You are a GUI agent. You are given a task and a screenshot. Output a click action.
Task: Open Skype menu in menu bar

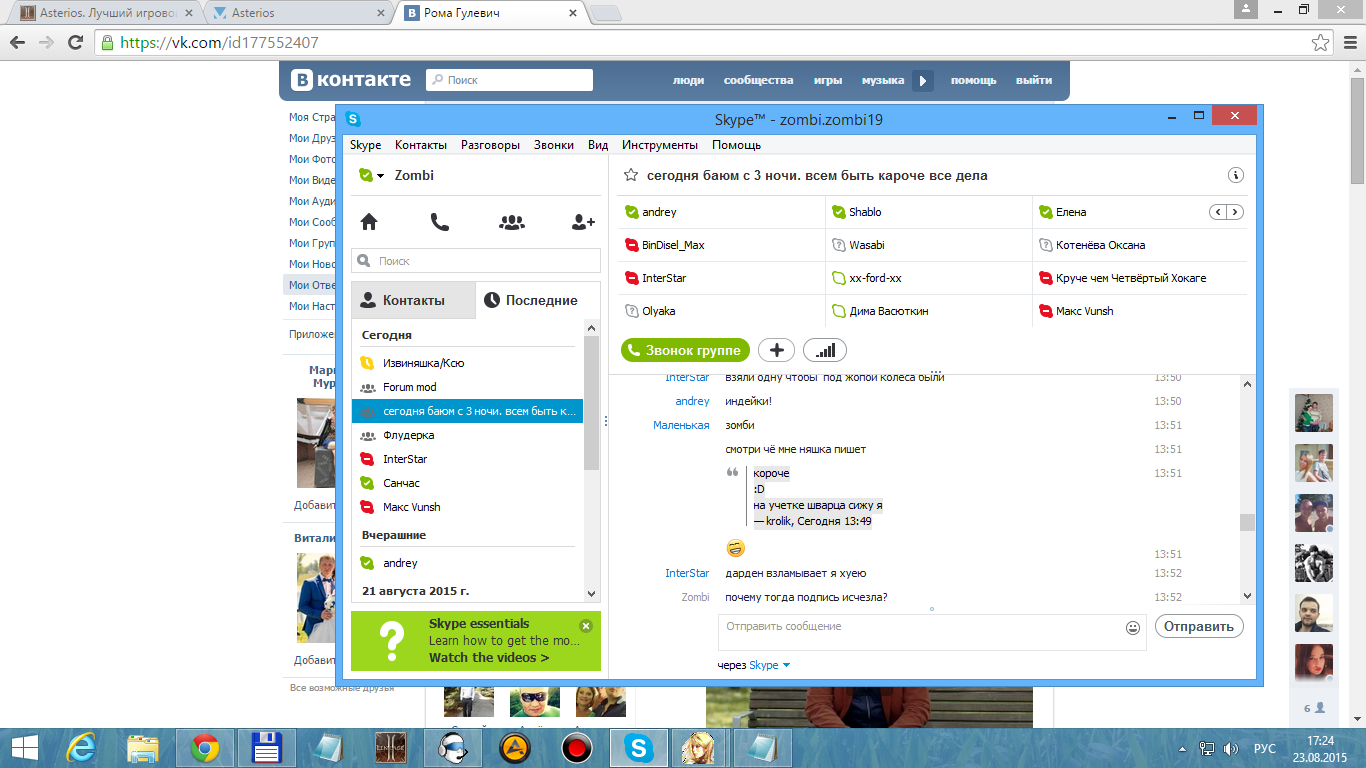click(365, 145)
